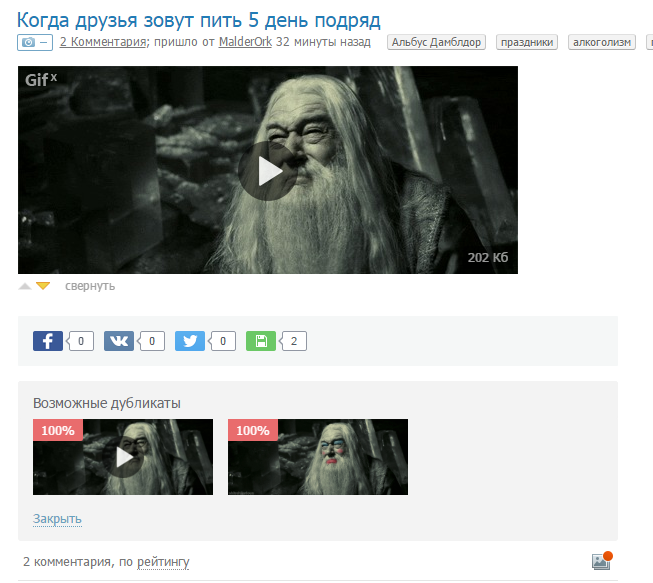Open the "алкоголизм" tag
The height and width of the screenshot is (583, 653).
(602, 42)
